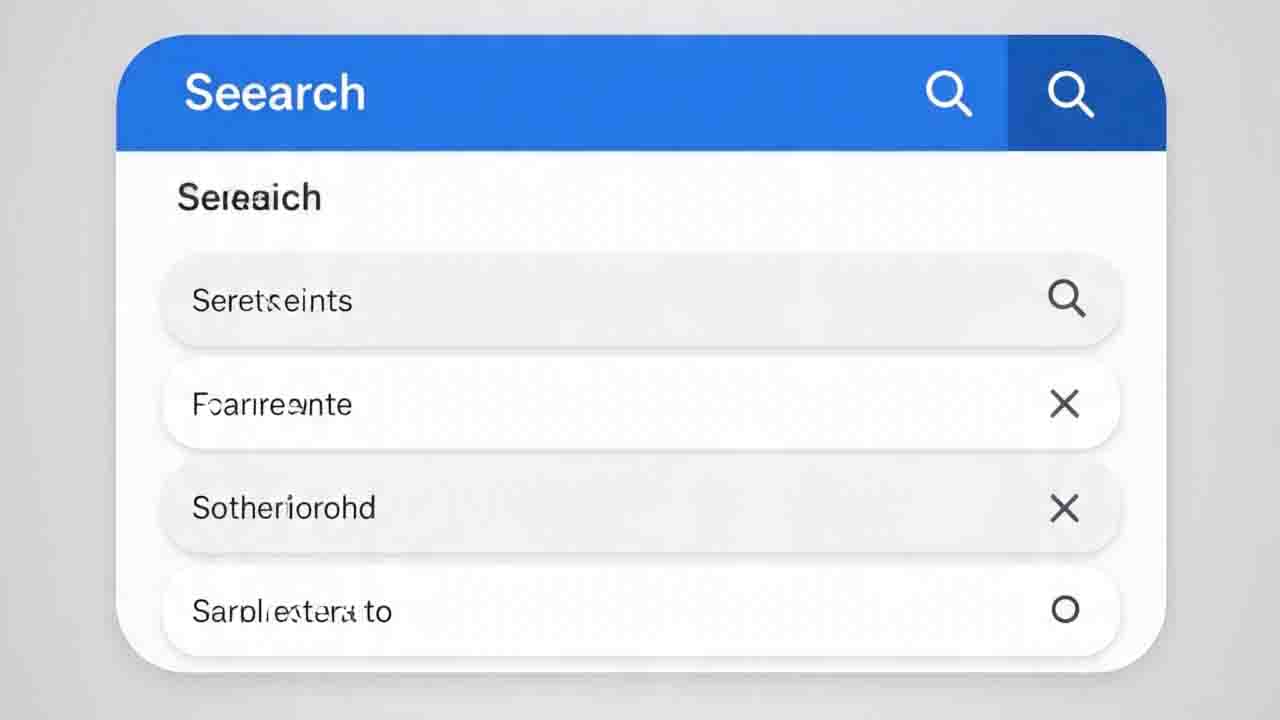Click the Sereaich heading below the header
Viewport: 1280px width, 720px height.
tap(249, 198)
